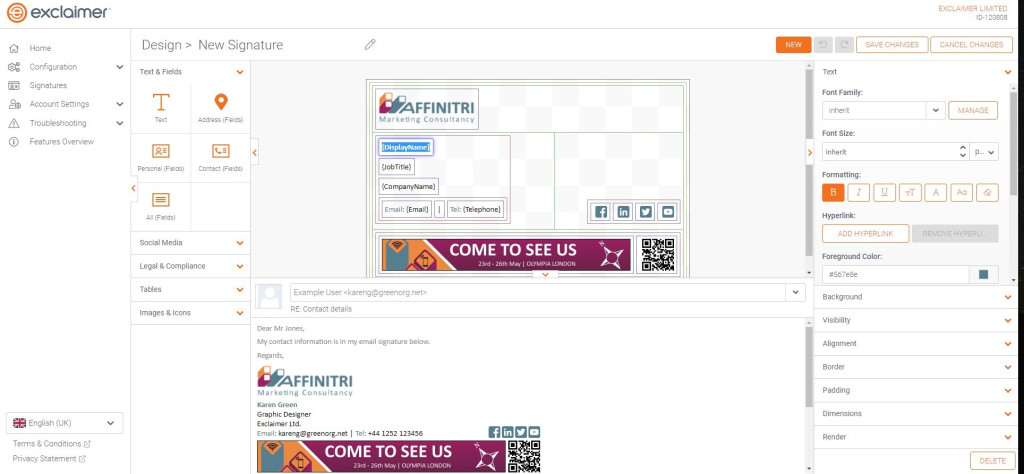
Task: Select the All (Fields) tile
Action: [x=161, y=206]
